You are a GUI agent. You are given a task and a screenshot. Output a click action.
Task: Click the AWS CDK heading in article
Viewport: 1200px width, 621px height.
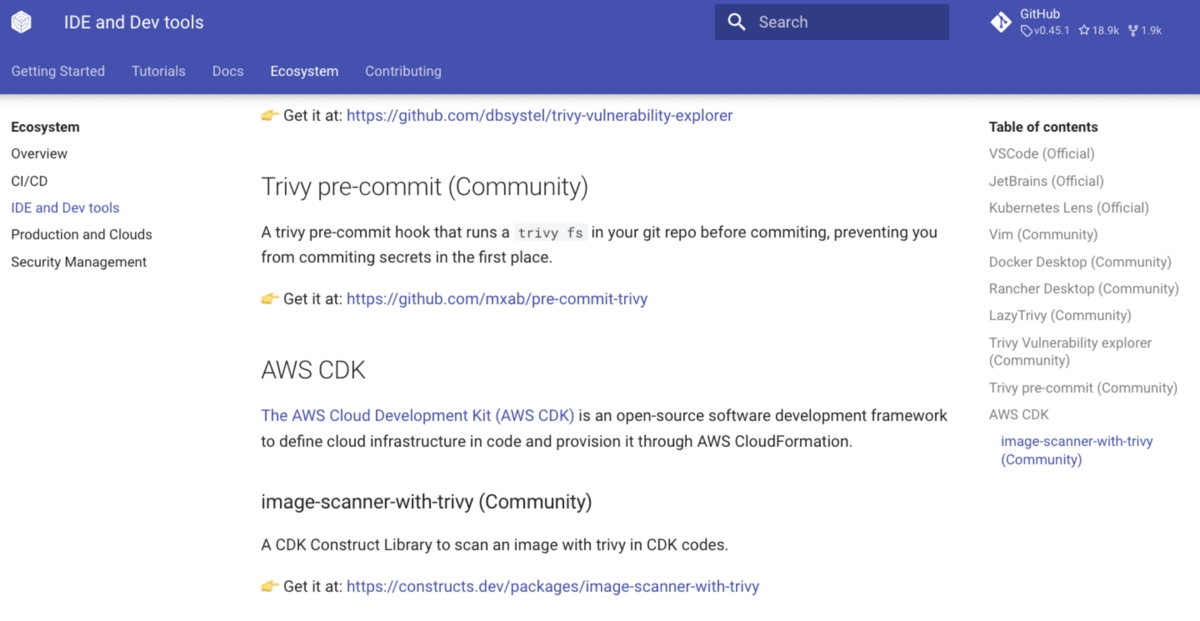coord(313,370)
